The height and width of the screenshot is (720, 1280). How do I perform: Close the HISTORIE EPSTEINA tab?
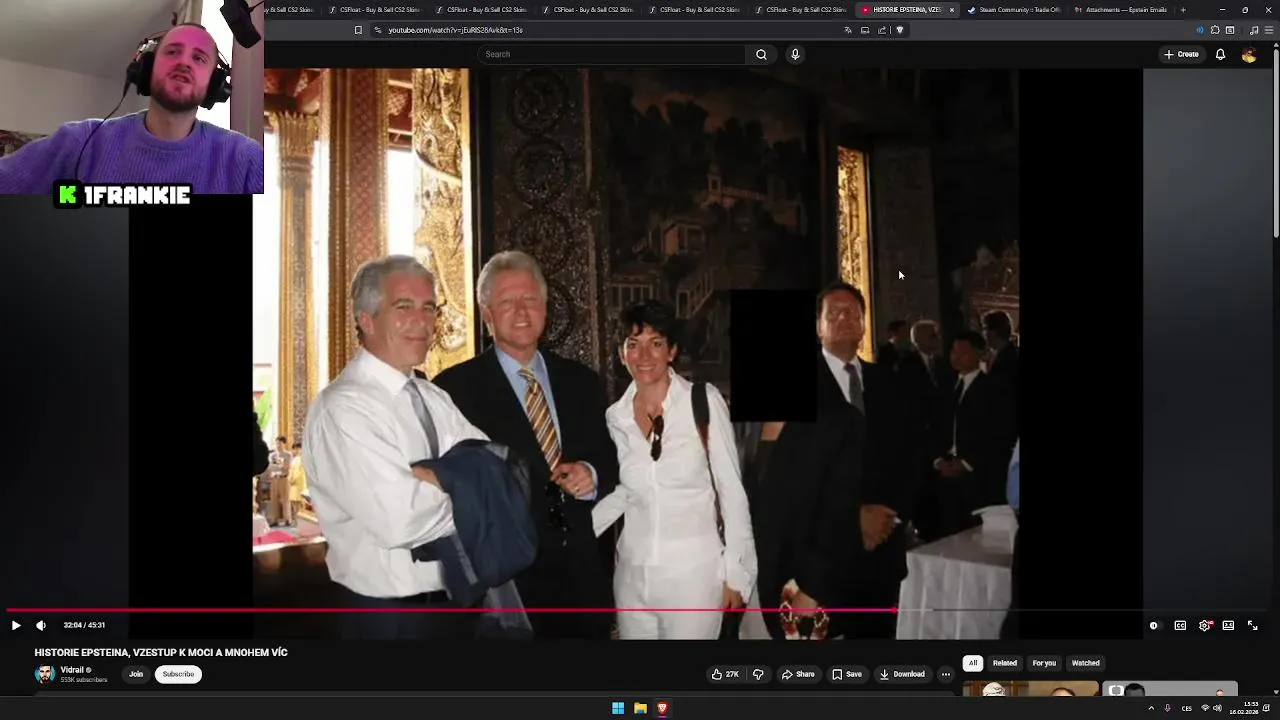tap(952, 10)
